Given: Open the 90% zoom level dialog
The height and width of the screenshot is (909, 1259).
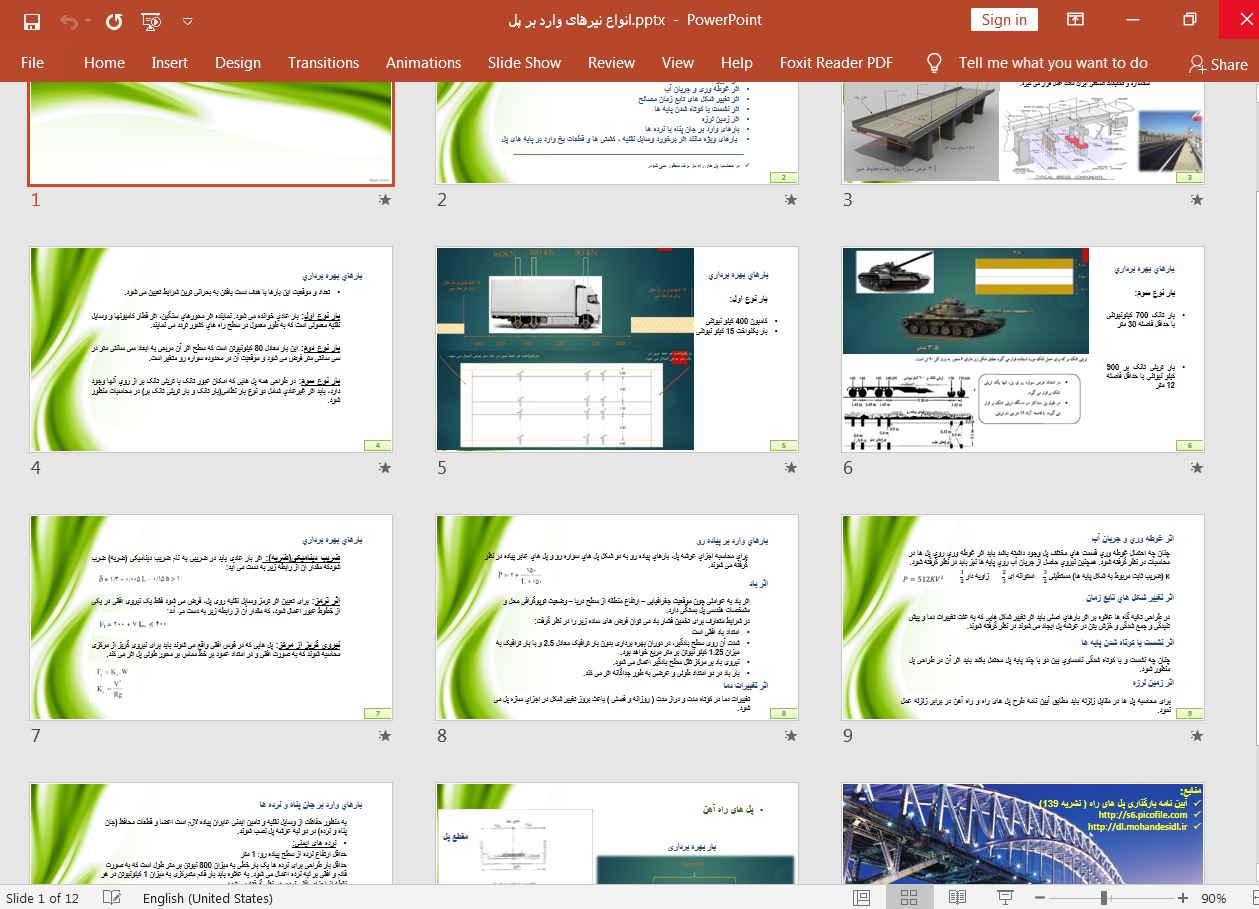Looking at the screenshot, I should click(1214, 897).
